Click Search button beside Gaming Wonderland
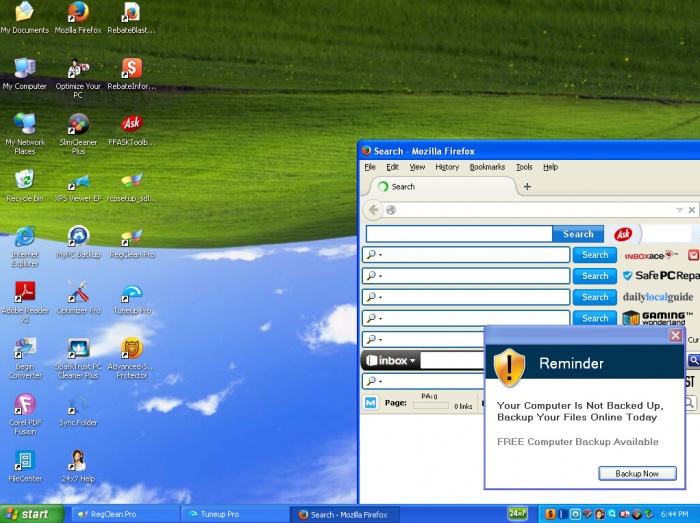Screen dimensions: 700x523 595,318
